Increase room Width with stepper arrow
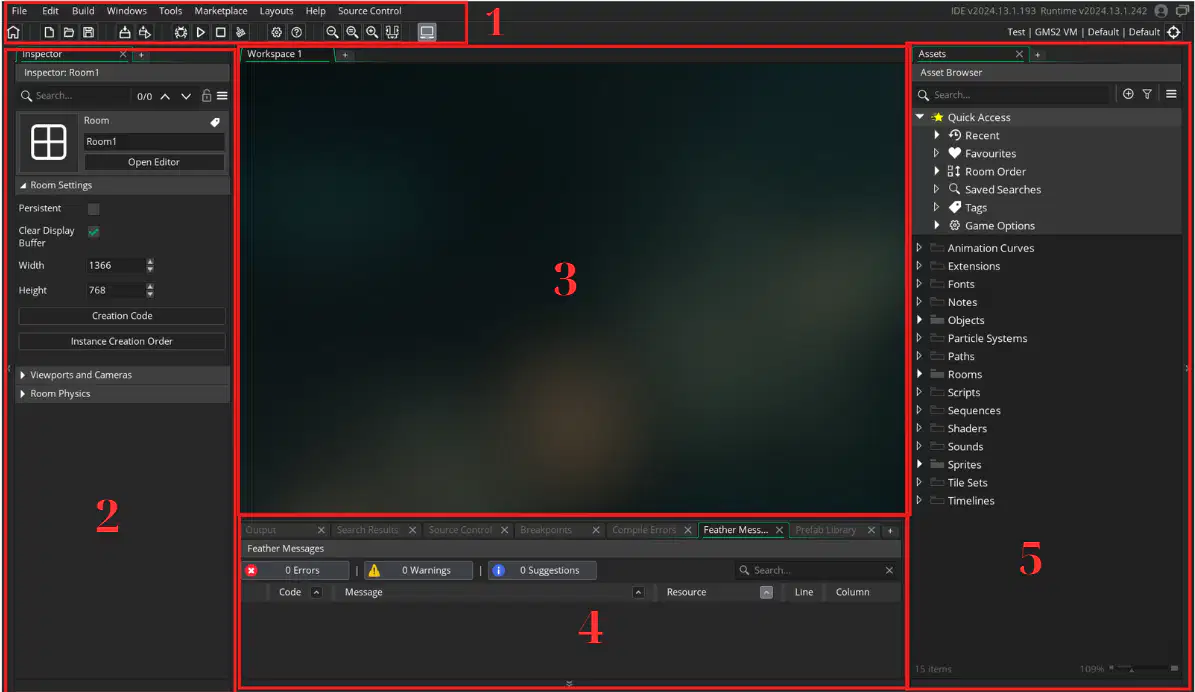Viewport: 1195px width, 692px height. click(x=150, y=261)
